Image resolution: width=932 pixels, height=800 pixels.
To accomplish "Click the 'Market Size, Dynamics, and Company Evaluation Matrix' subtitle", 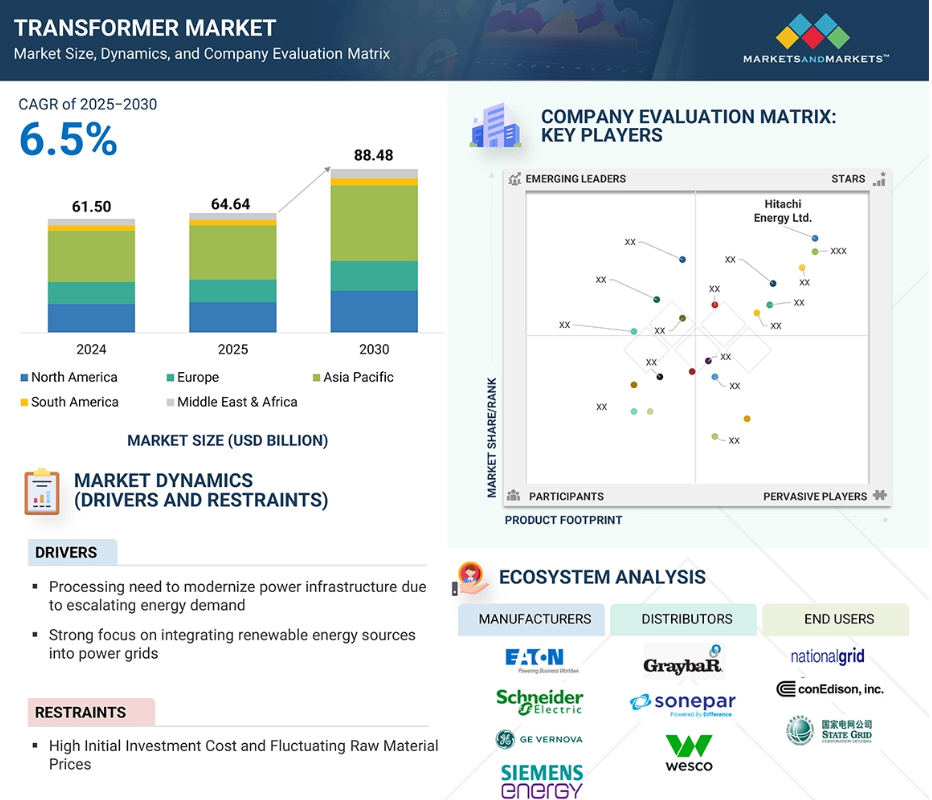I will tap(202, 53).
